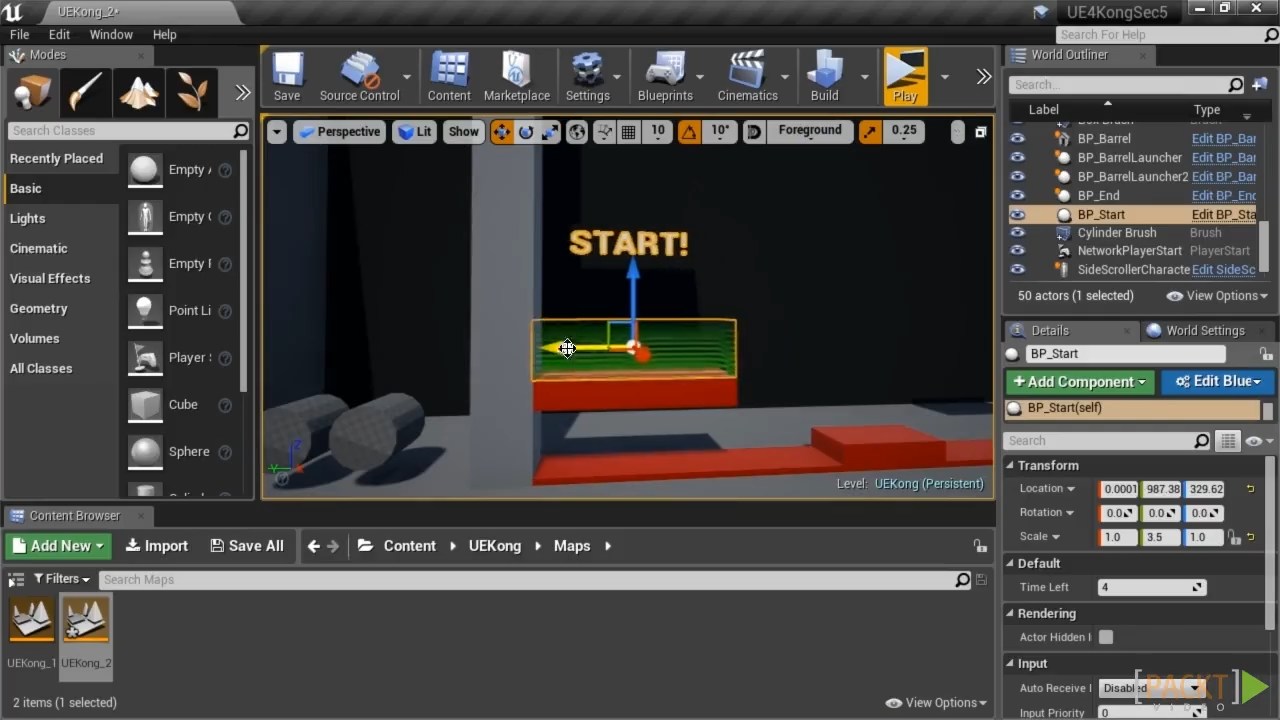Toggle world/local coordinate system globe icon

(577, 131)
